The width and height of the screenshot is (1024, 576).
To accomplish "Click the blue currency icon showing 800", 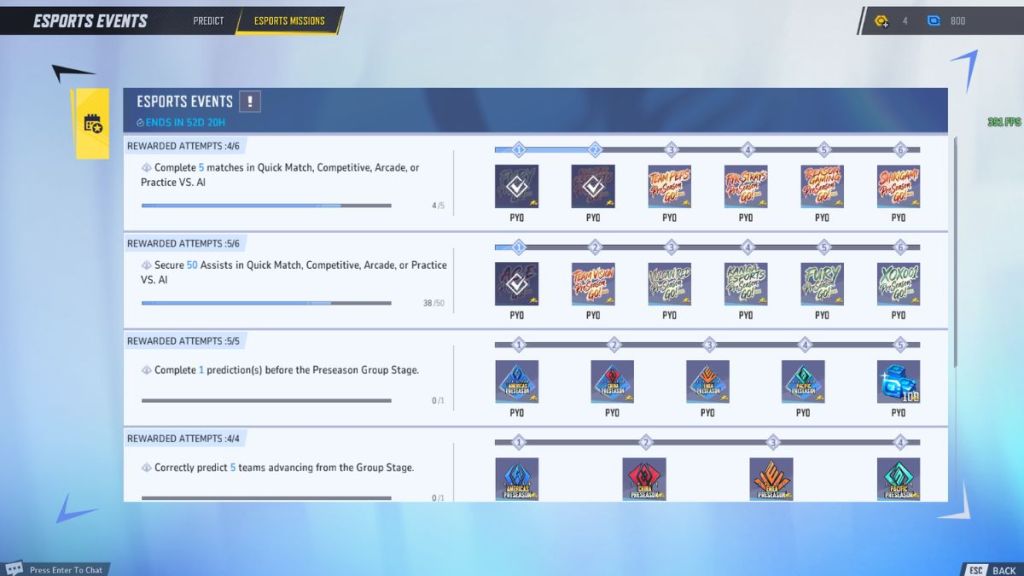I will pos(934,21).
